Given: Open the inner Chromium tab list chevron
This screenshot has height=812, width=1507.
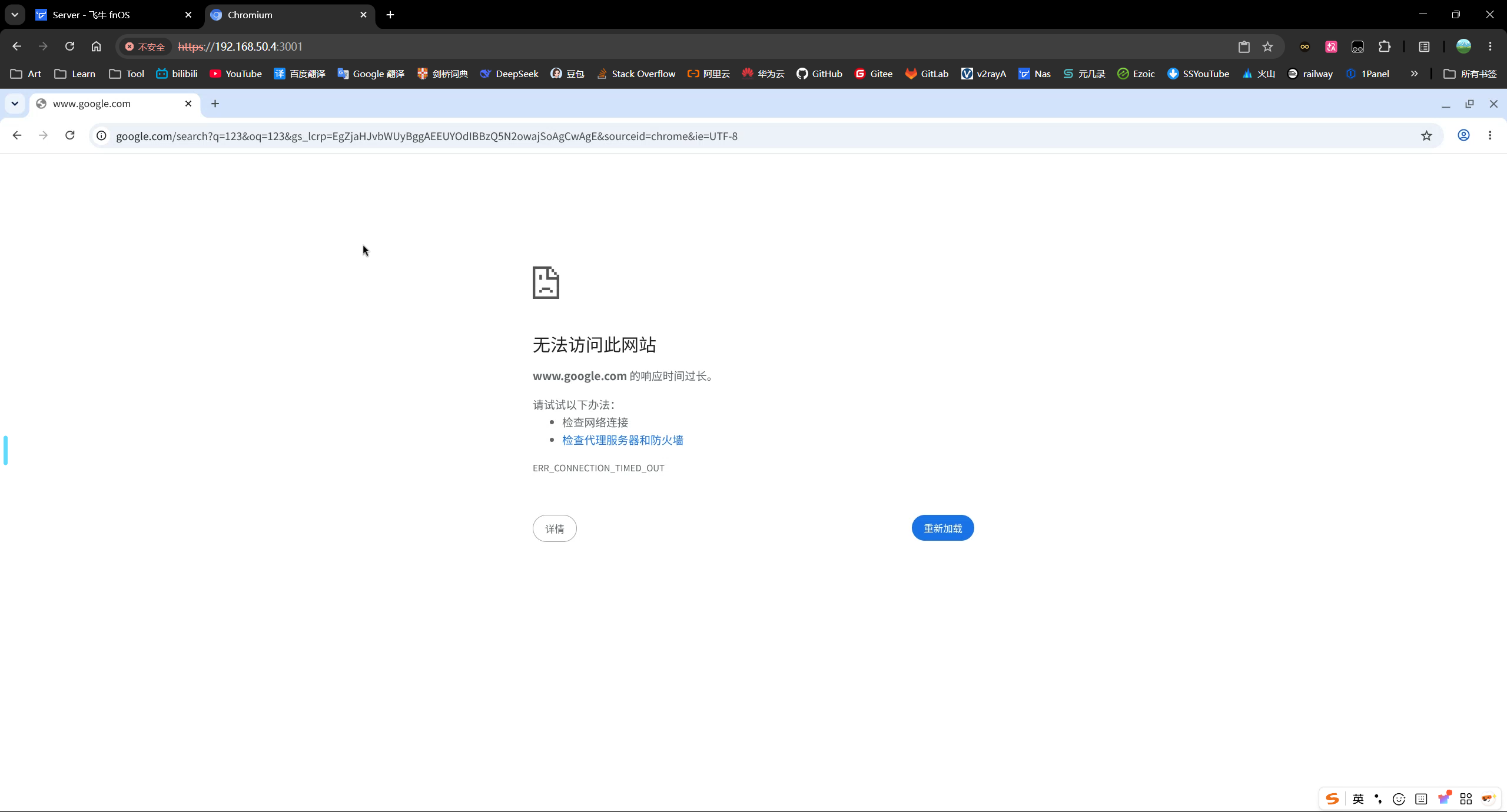Looking at the screenshot, I should 15,104.
